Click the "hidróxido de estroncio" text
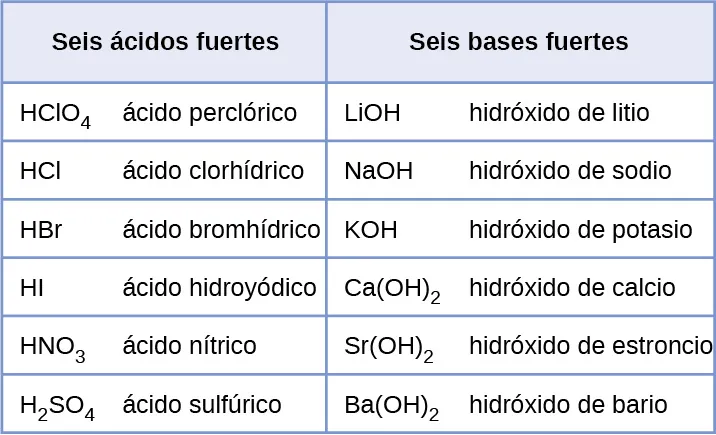This screenshot has height=435, width=716. tap(590, 346)
